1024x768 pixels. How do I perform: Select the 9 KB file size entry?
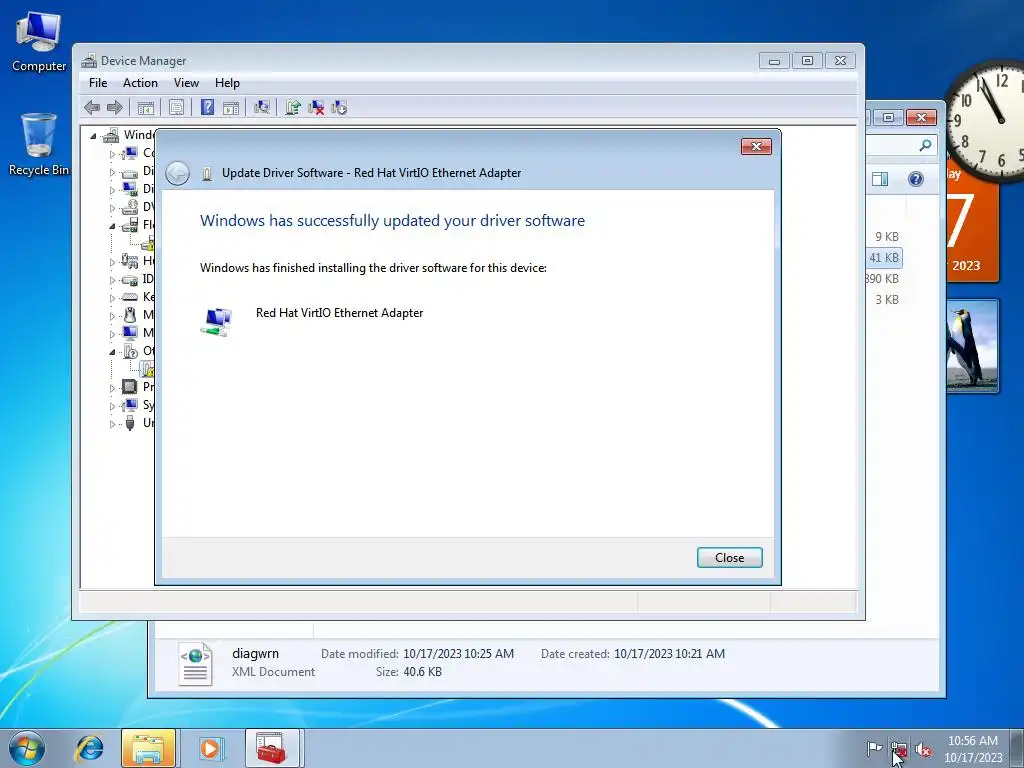[x=887, y=236]
